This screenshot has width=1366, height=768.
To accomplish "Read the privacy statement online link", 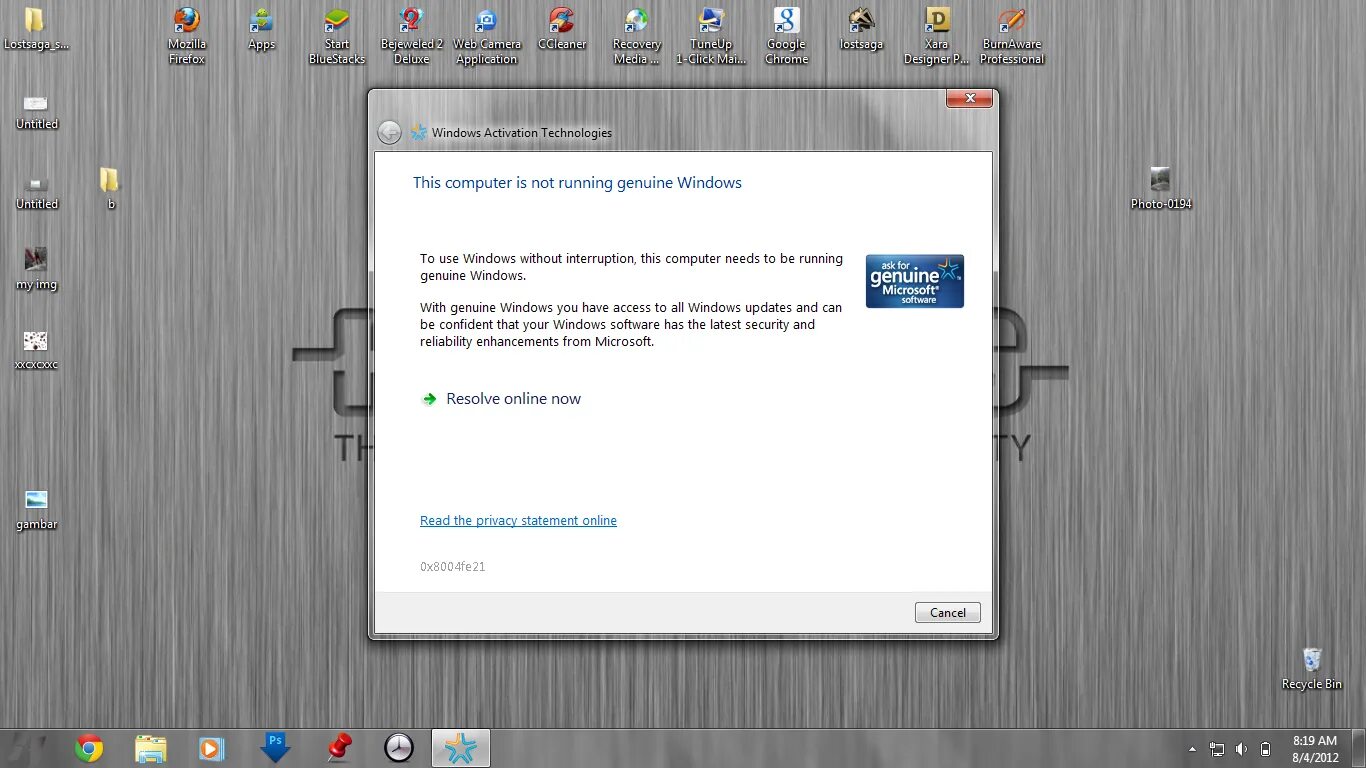I will 518,521.
